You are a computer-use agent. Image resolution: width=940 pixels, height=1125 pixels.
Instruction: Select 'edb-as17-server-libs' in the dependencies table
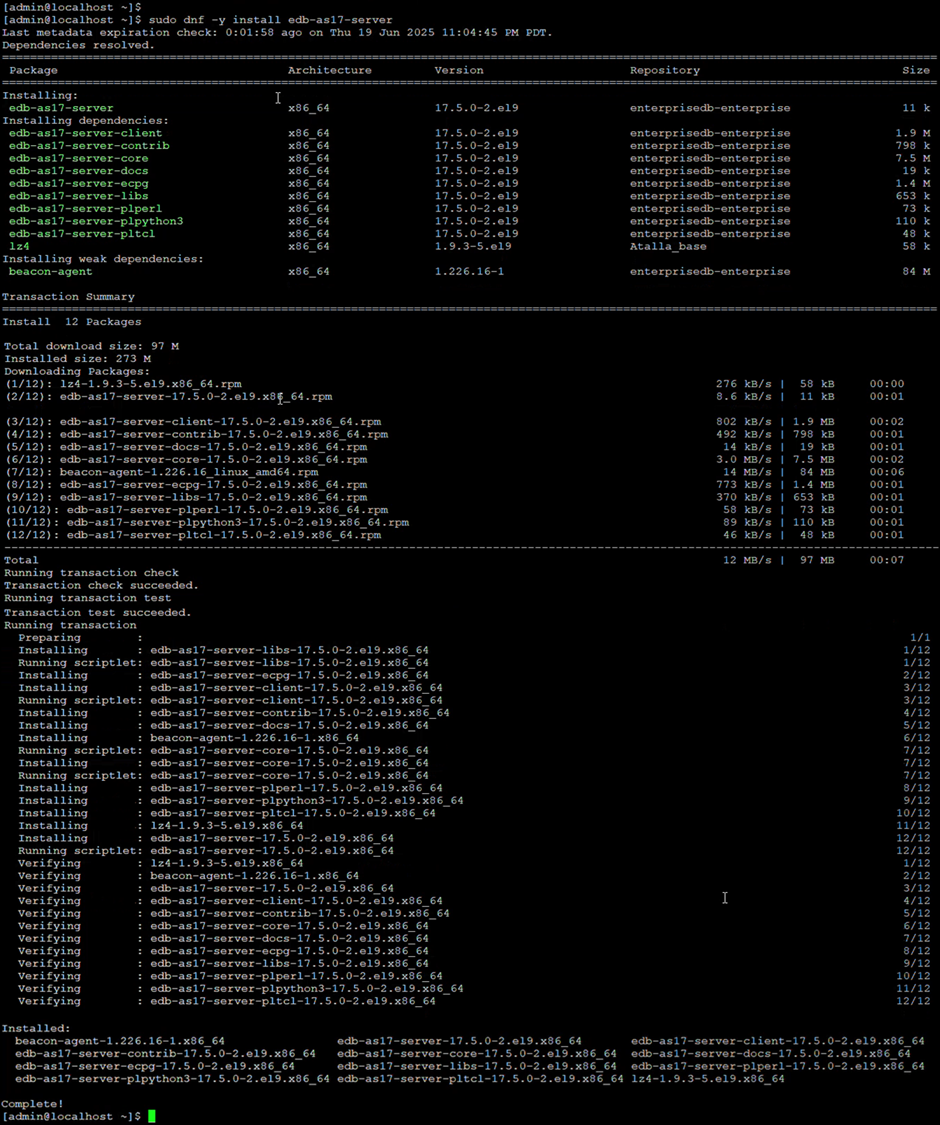(78, 196)
